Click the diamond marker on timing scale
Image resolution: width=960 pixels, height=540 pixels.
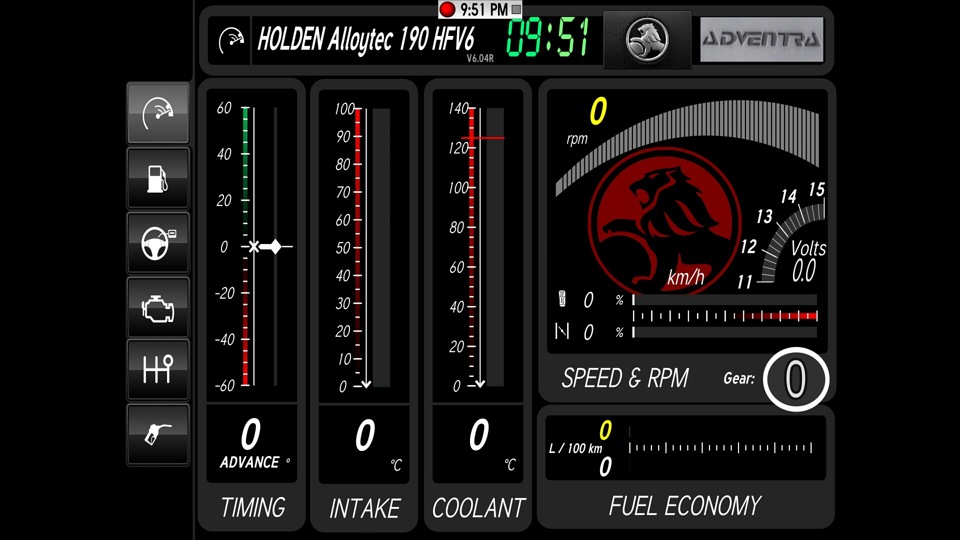(x=276, y=247)
